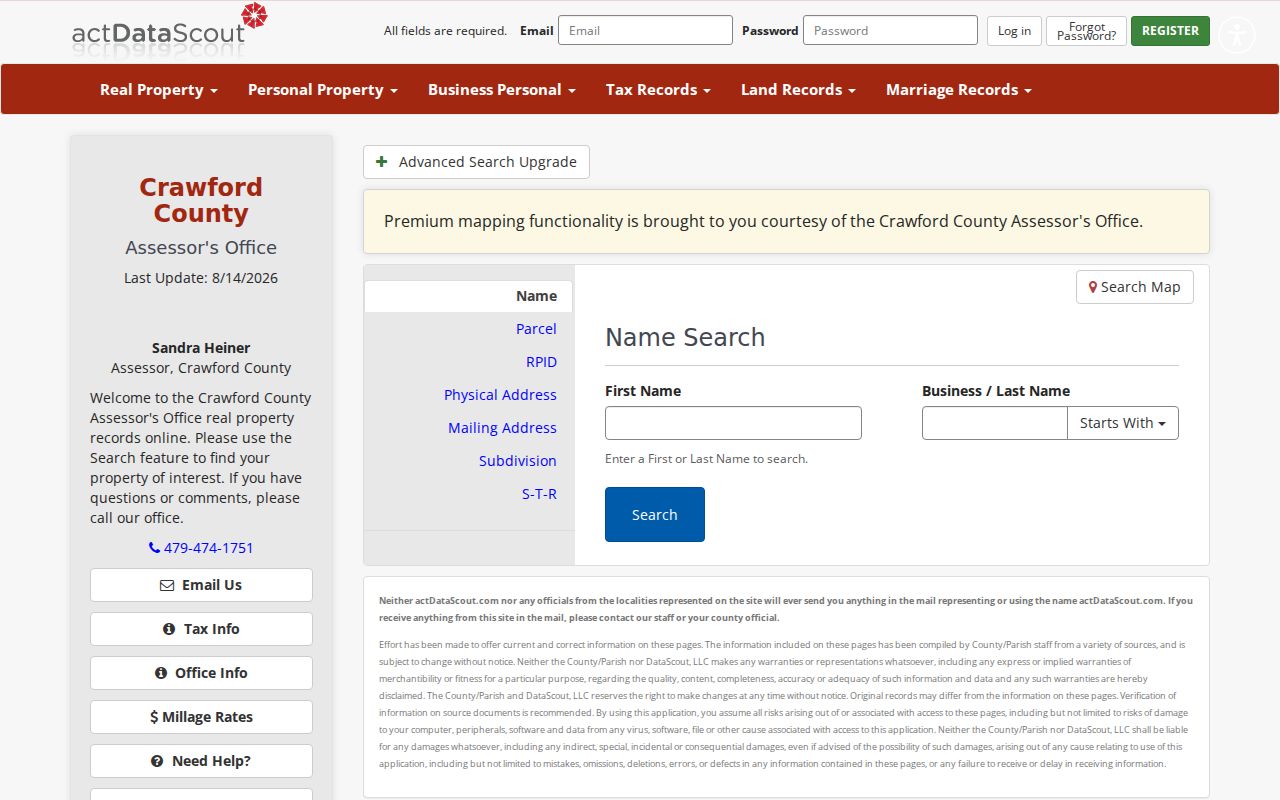Open the accessibility options icon
Image resolution: width=1280 pixels, height=800 pixels.
[1237, 36]
